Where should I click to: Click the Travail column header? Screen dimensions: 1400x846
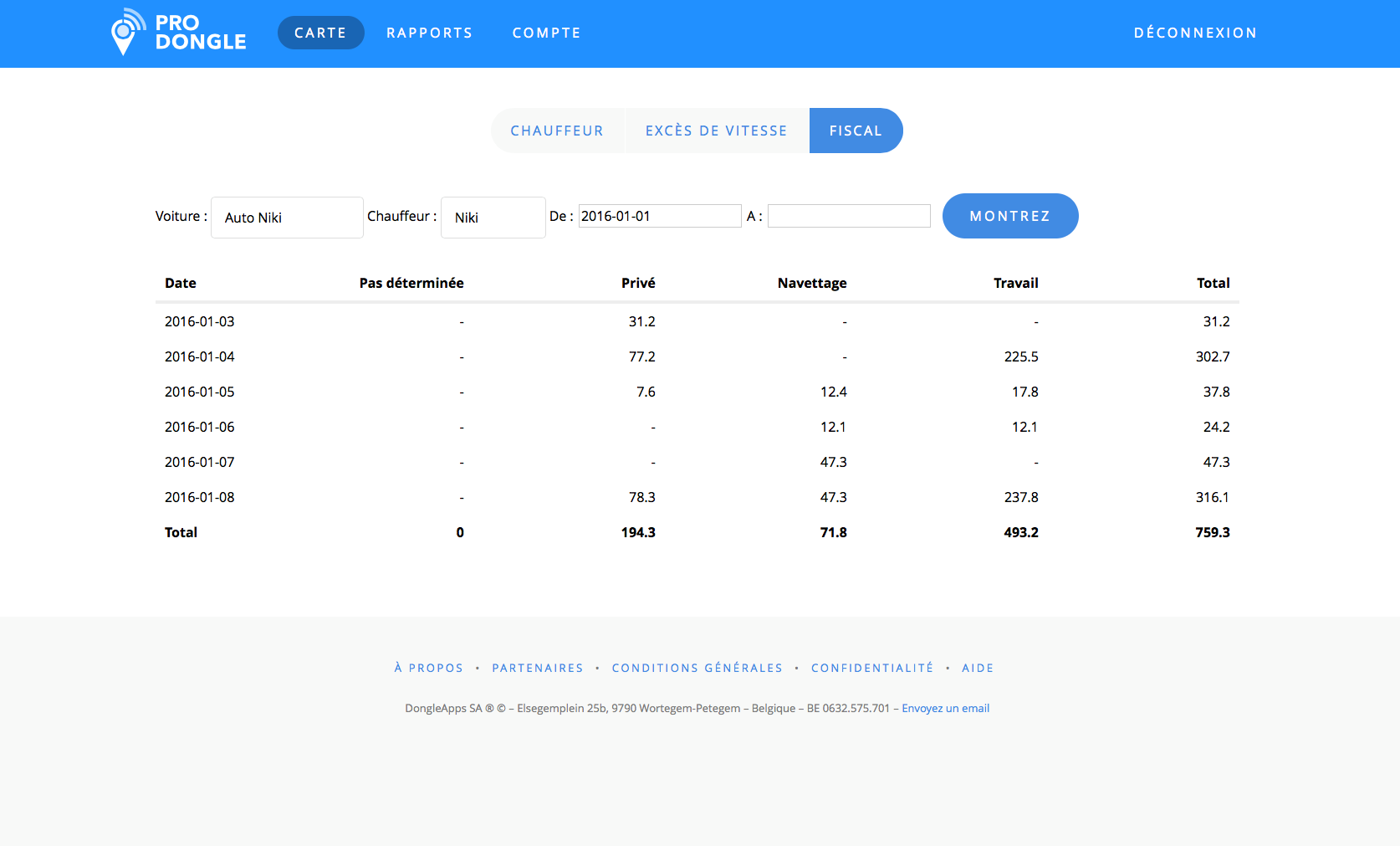tap(1015, 283)
